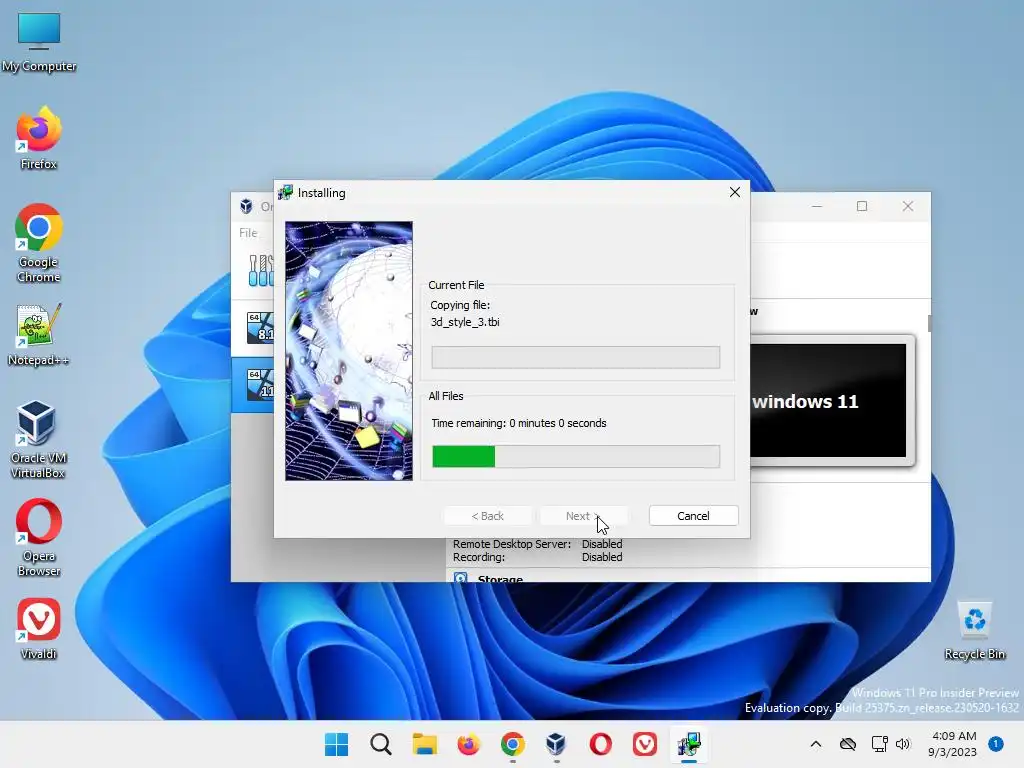This screenshot has height=768, width=1024.
Task: Select the installer icon in taskbar
Action: (688, 744)
